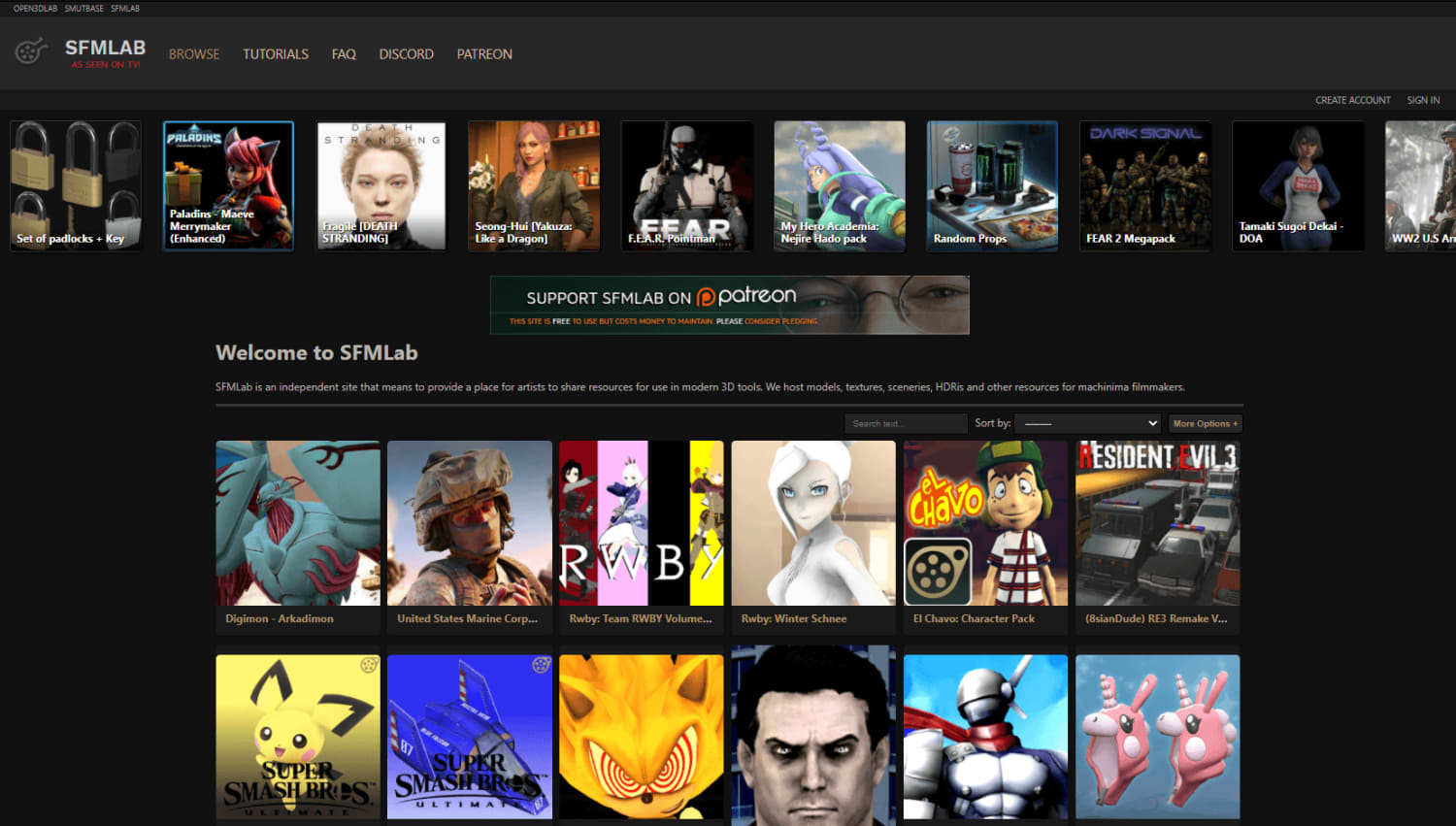1456x826 pixels.
Task: Click El Chavo: Character Pack title text
Action: click(974, 618)
